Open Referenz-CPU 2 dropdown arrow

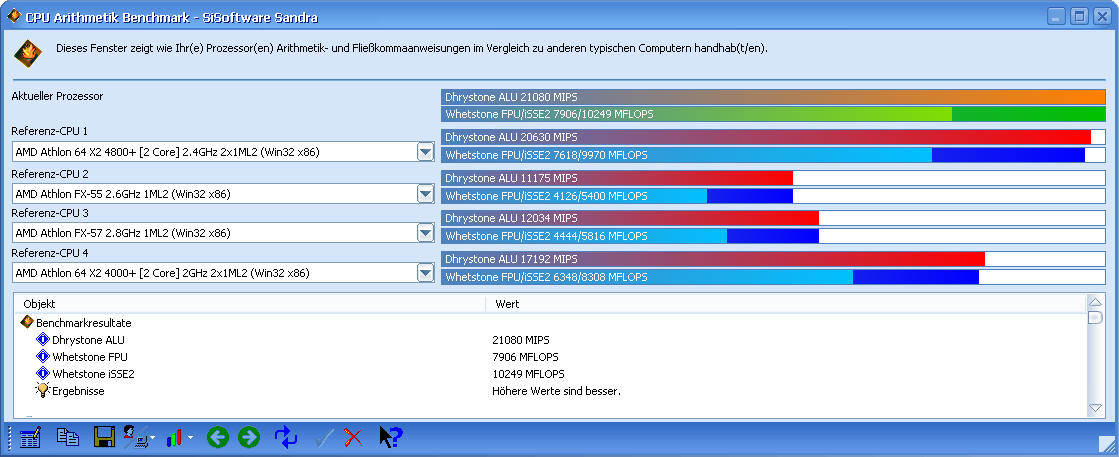425,194
